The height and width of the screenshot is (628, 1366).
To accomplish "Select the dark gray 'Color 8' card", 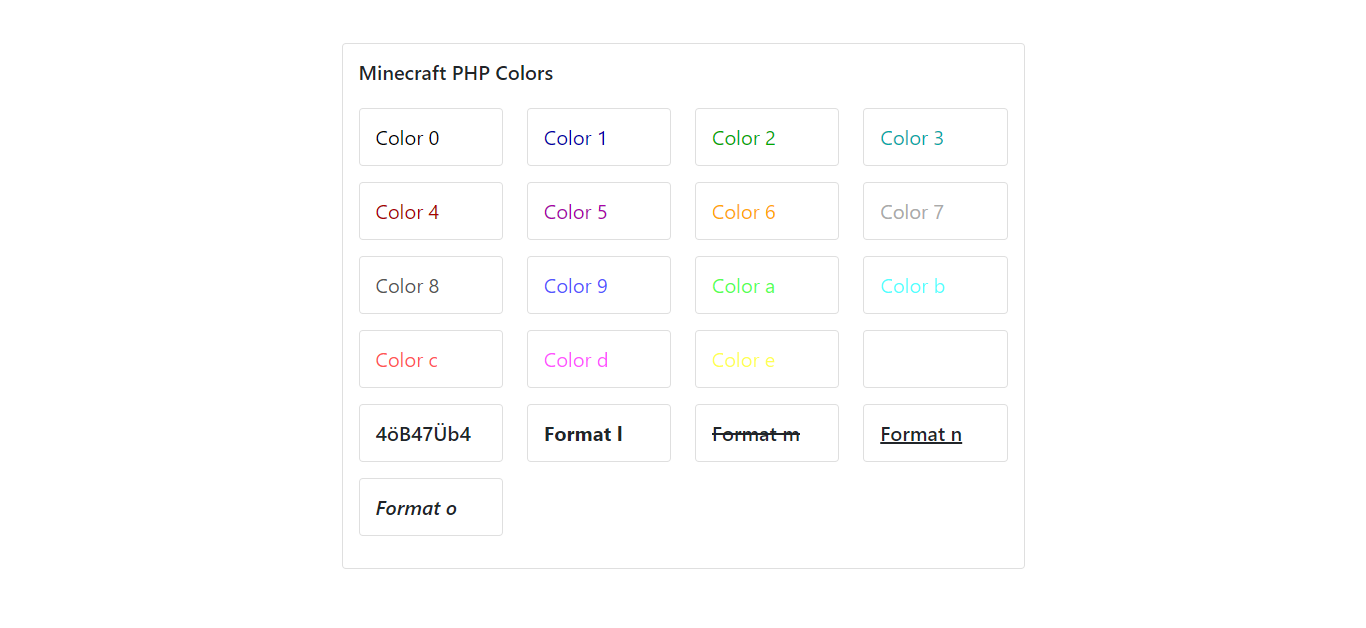I will coord(431,285).
